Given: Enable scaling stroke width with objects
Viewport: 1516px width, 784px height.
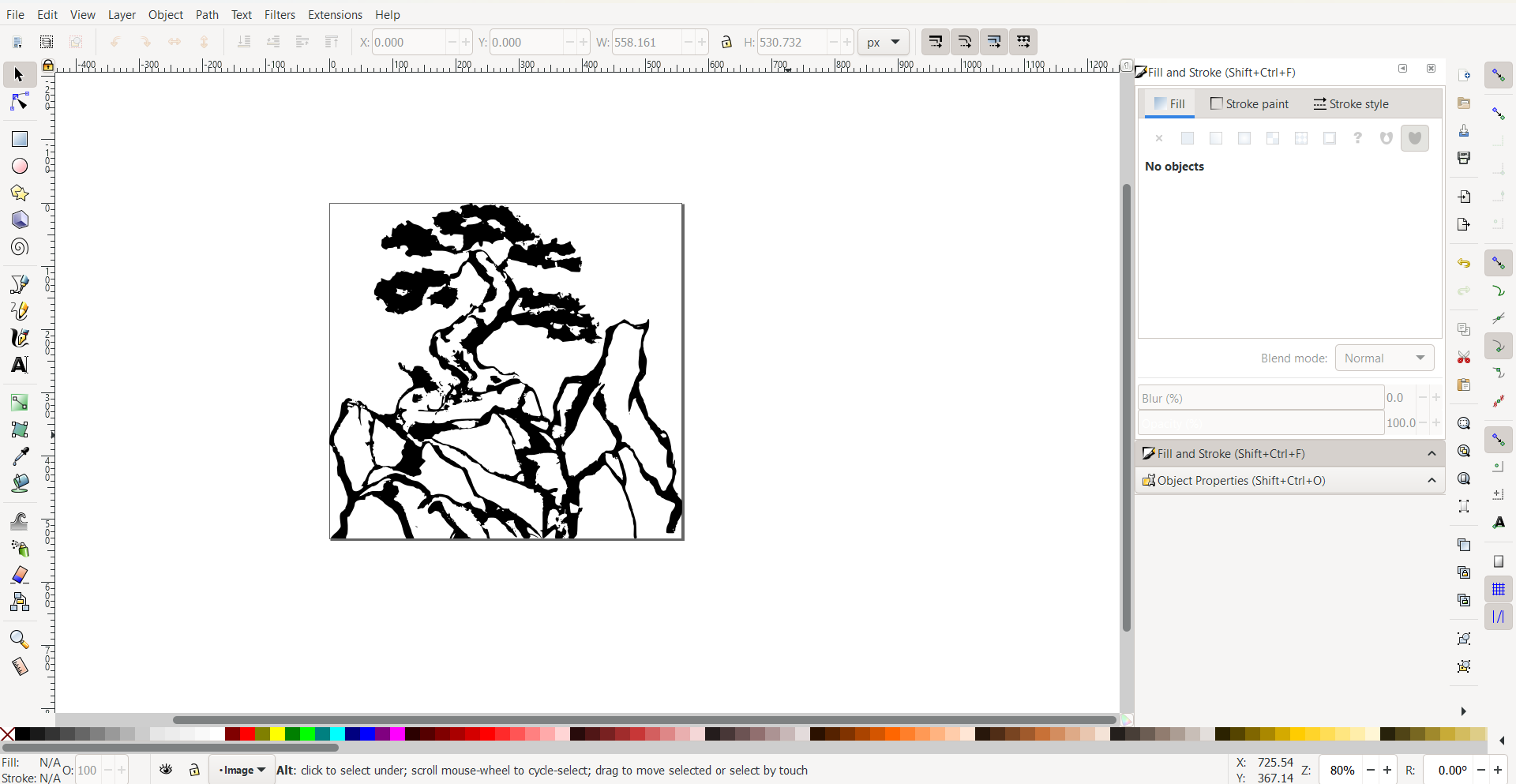Looking at the screenshot, I should pyautogui.click(x=936, y=42).
